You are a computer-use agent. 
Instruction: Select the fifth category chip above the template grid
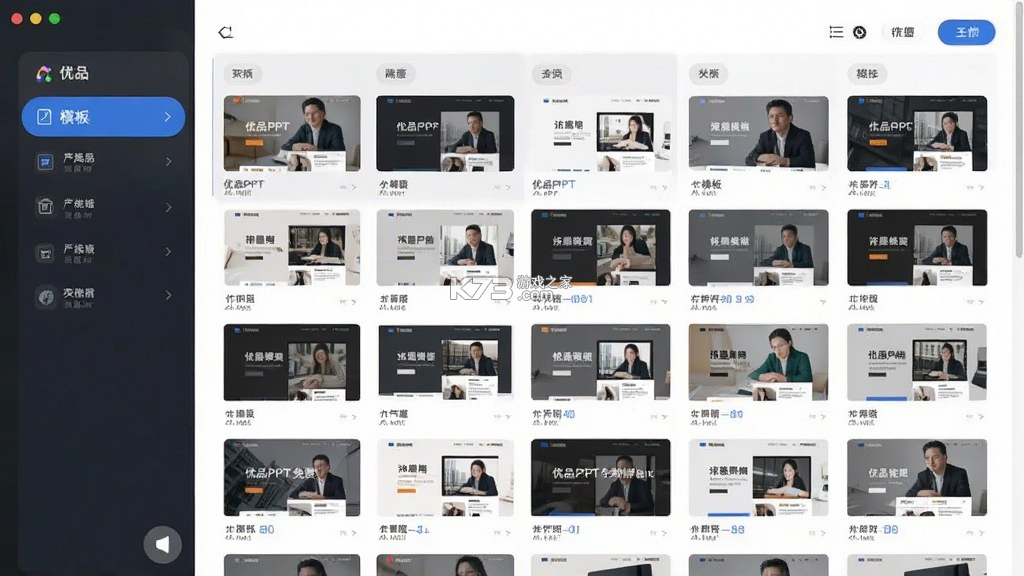tap(867, 74)
